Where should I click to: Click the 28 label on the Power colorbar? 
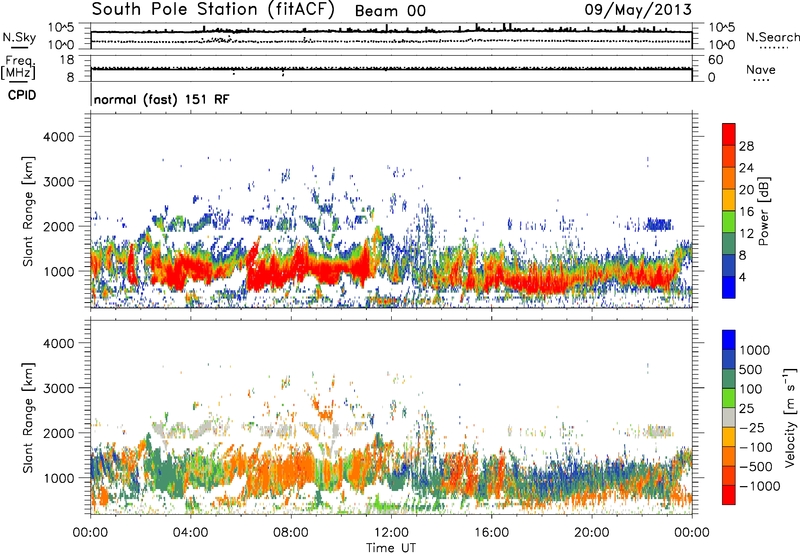click(746, 146)
